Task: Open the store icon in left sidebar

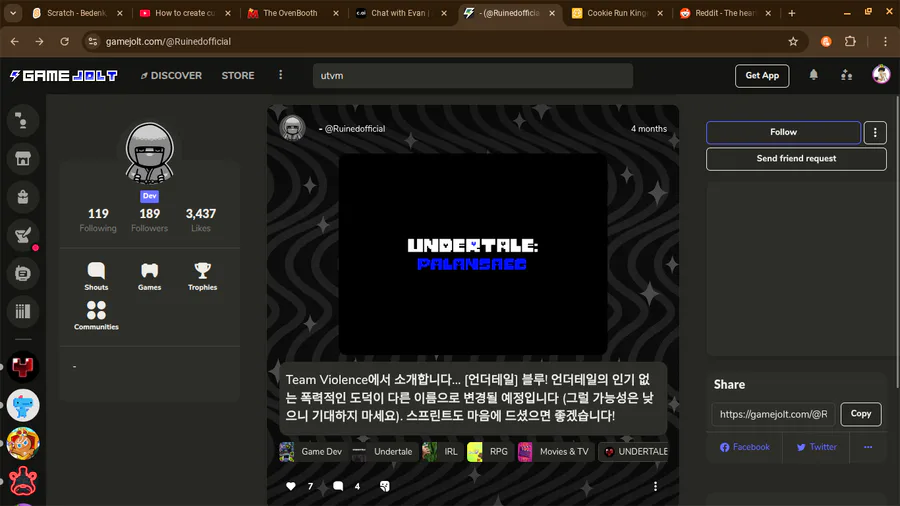Action: coord(23,159)
